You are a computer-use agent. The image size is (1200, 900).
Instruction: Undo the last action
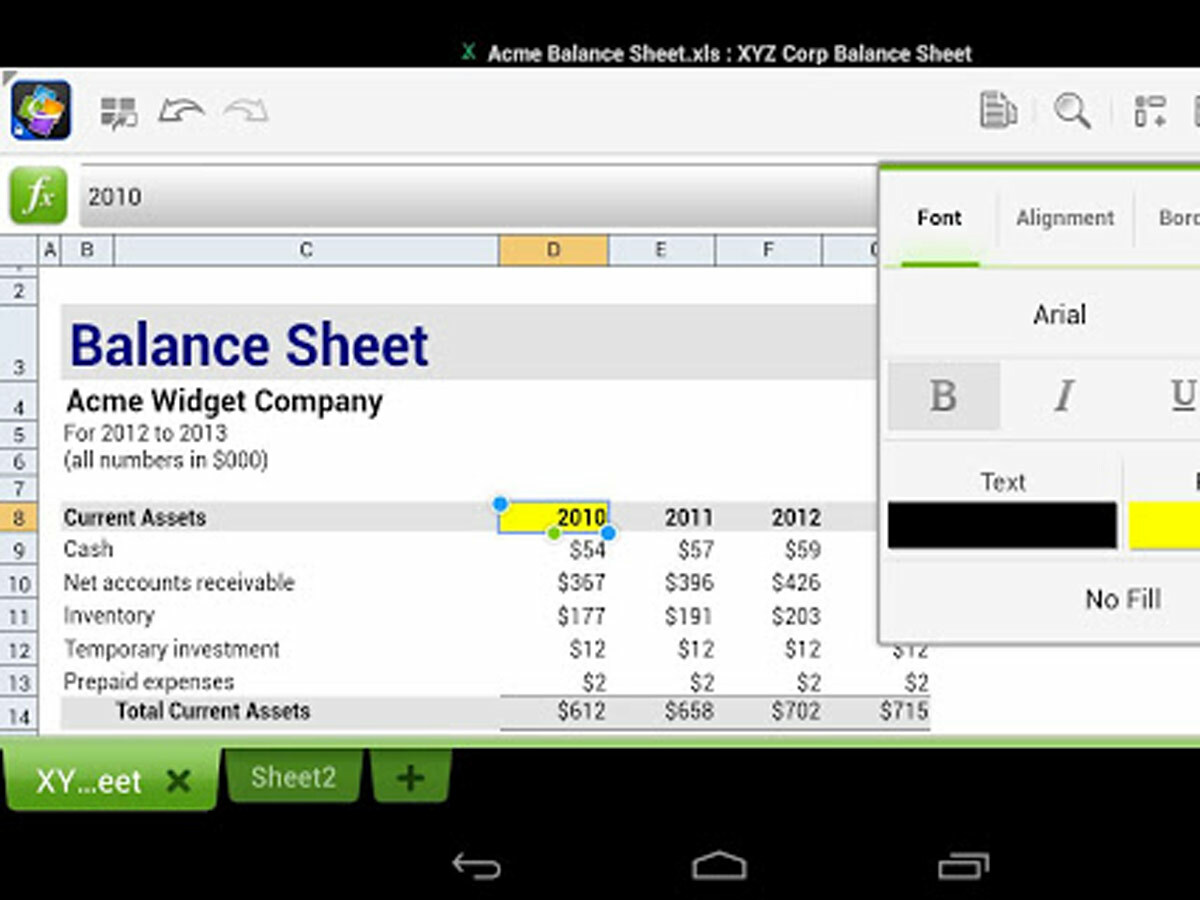[181, 110]
